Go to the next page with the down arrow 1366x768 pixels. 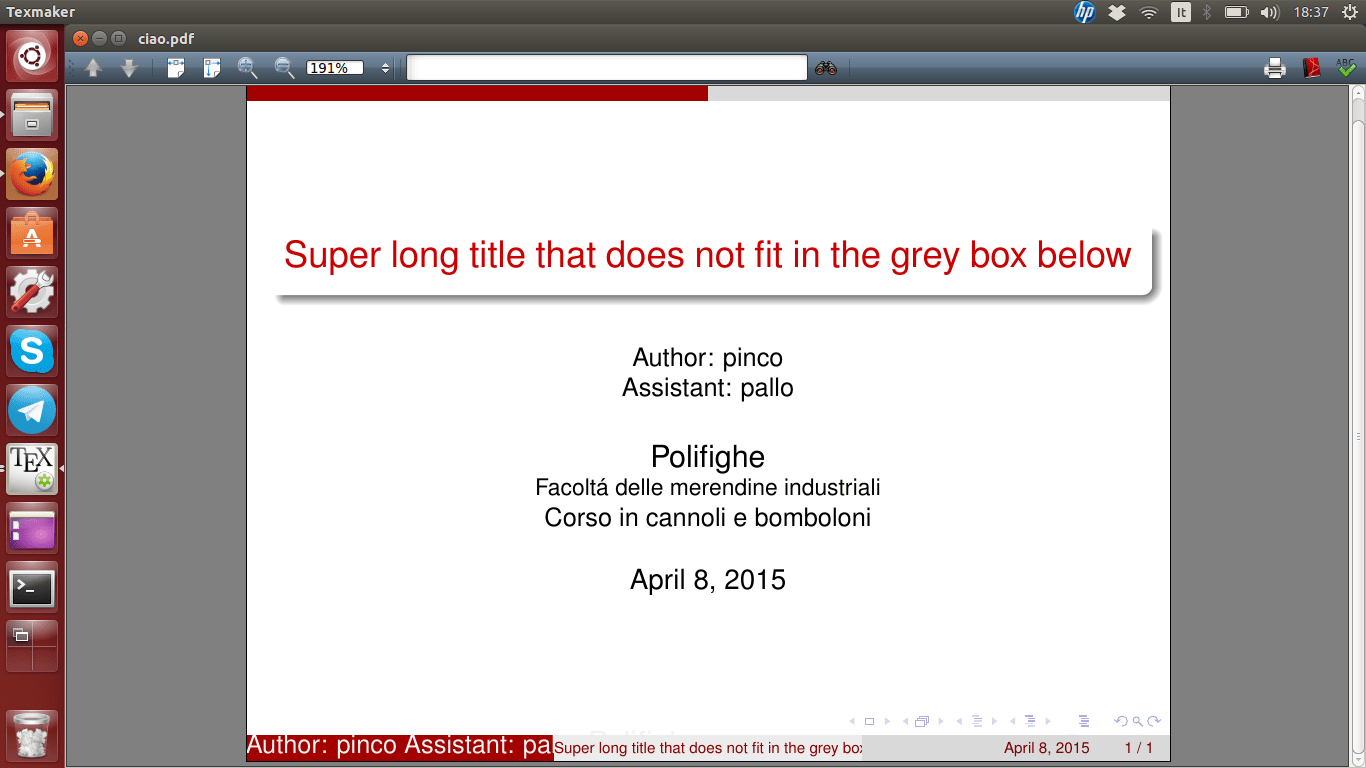click(128, 68)
